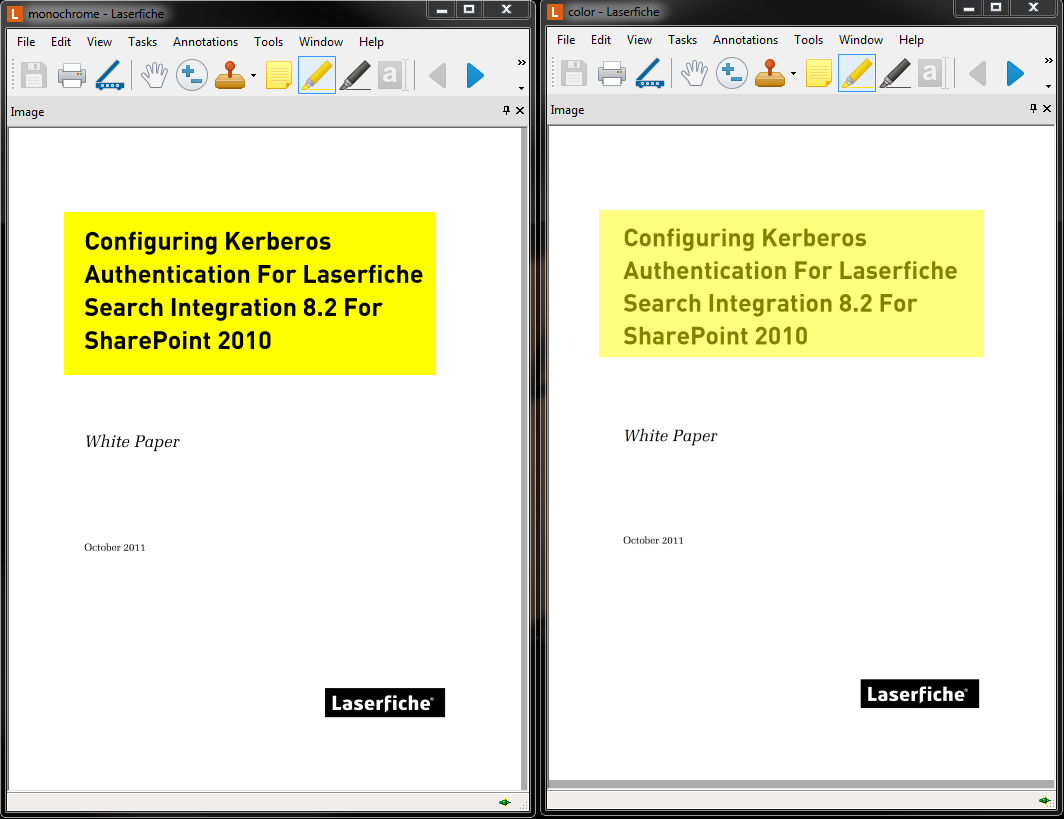The height and width of the screenshot is (819, 1064).
Task: Select Text Box tool in monochrome window
Action: pos(392,75)
